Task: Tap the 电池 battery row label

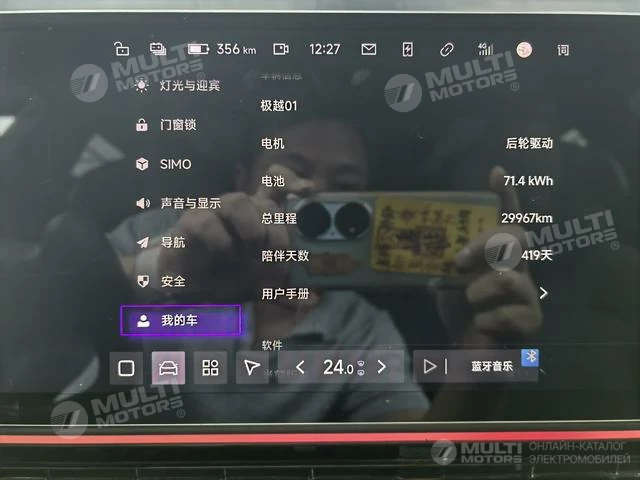Action: click(x=273, y=181)
